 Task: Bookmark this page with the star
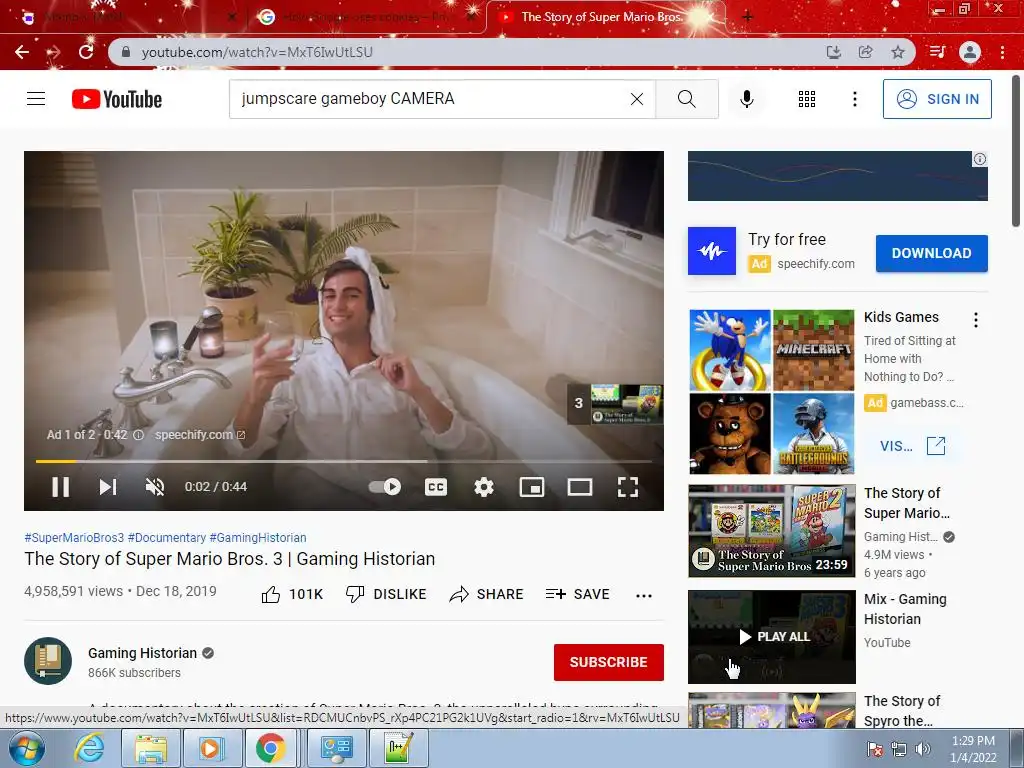pos(898,52)
